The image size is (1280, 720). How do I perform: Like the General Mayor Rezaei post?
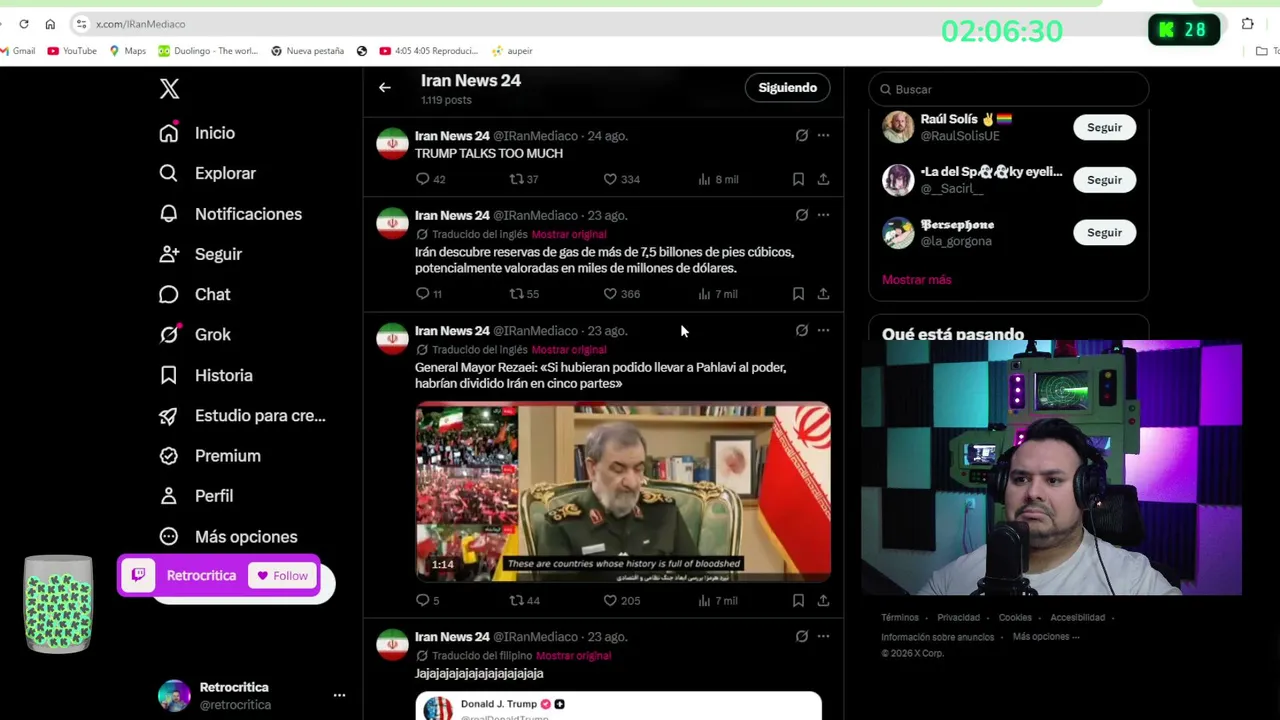[610, 600]
